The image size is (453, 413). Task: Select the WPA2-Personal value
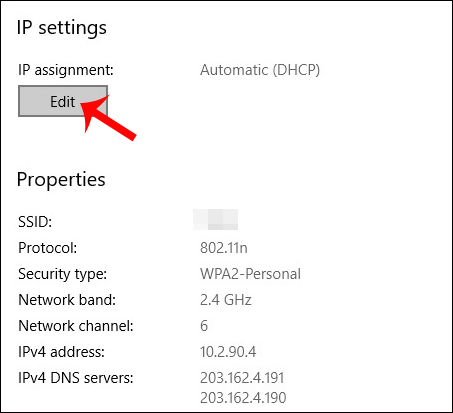pyautogui.click(x=250, y=274)
